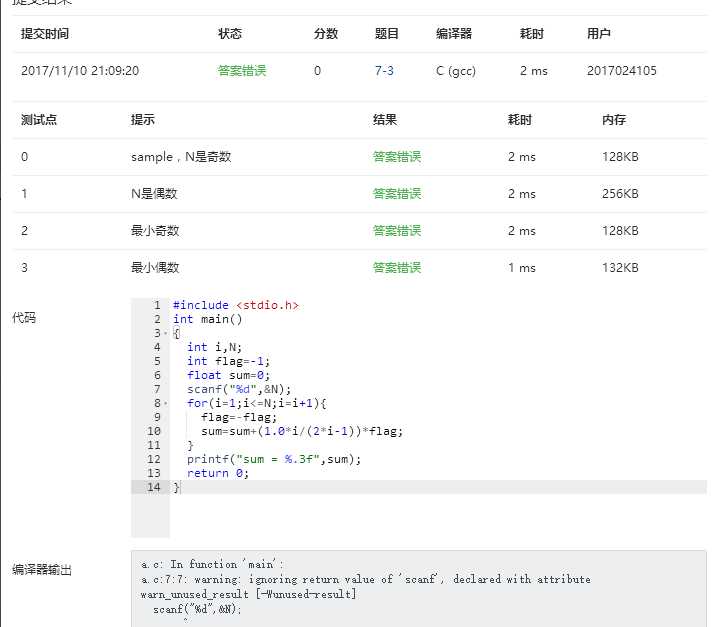Click user ID 2017024105
This screenshot has height=627, width=719.
pos(622,71)
